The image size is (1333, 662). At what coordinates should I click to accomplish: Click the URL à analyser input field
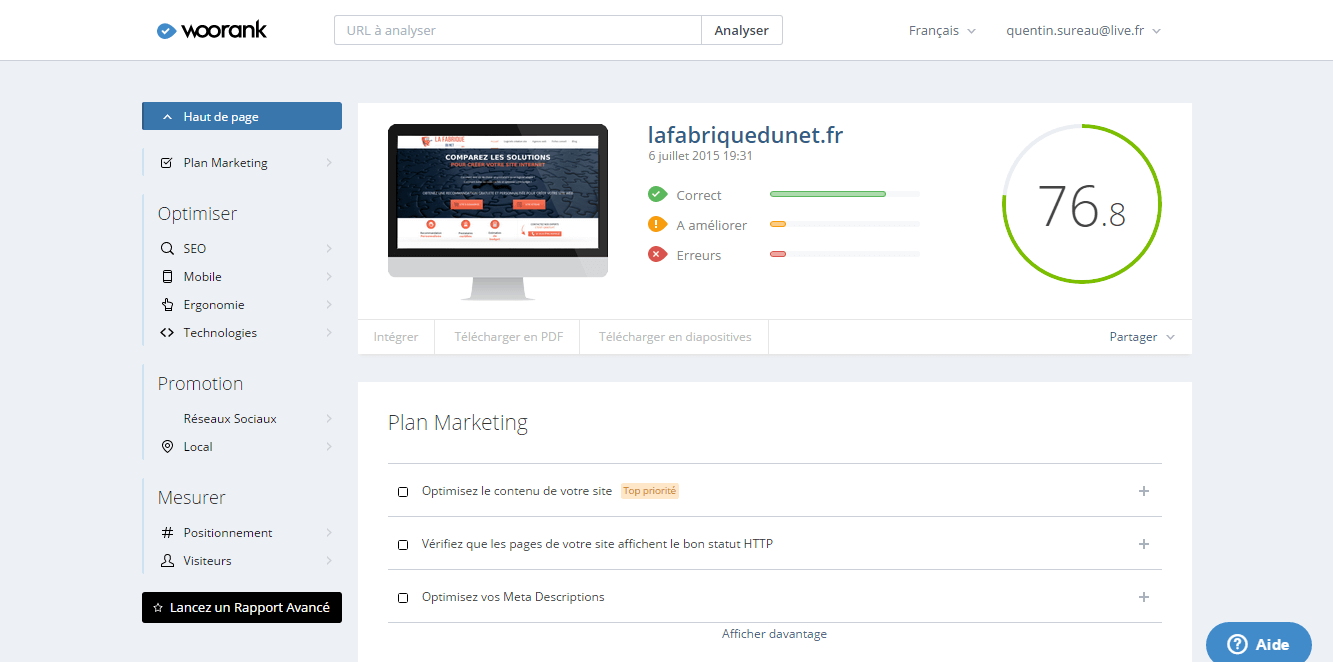518,30
